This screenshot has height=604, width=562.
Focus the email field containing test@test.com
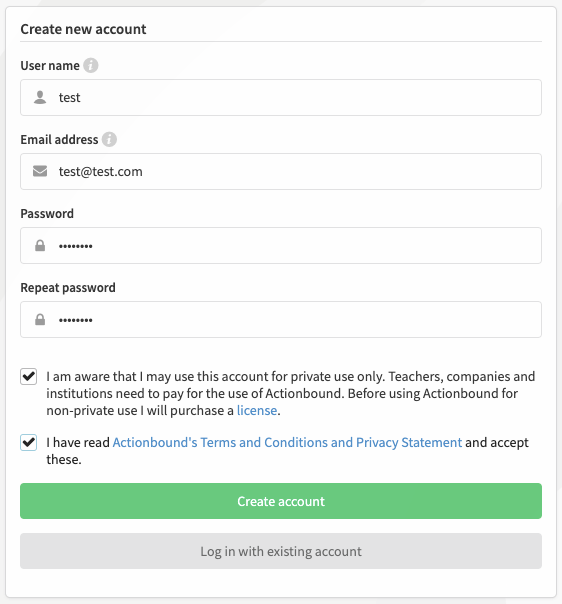coord(281,171)
